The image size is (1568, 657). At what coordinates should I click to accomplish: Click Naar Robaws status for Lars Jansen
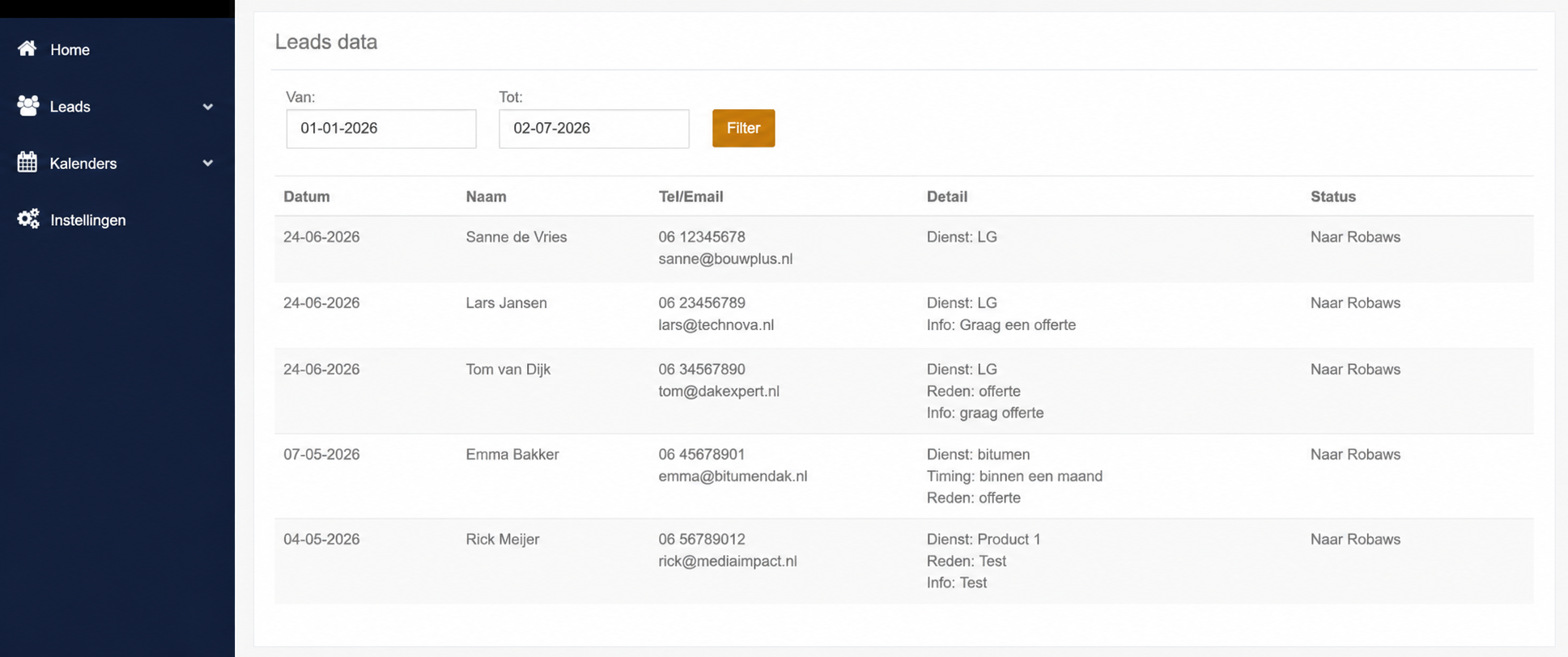[1355, 303]
